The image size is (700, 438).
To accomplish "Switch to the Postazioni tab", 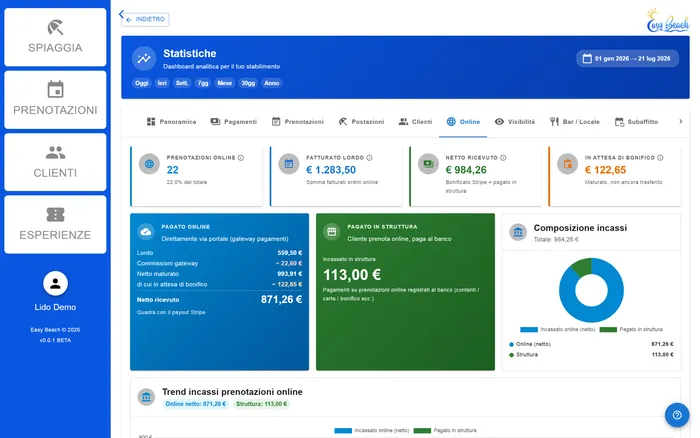I will click(361, 122).
